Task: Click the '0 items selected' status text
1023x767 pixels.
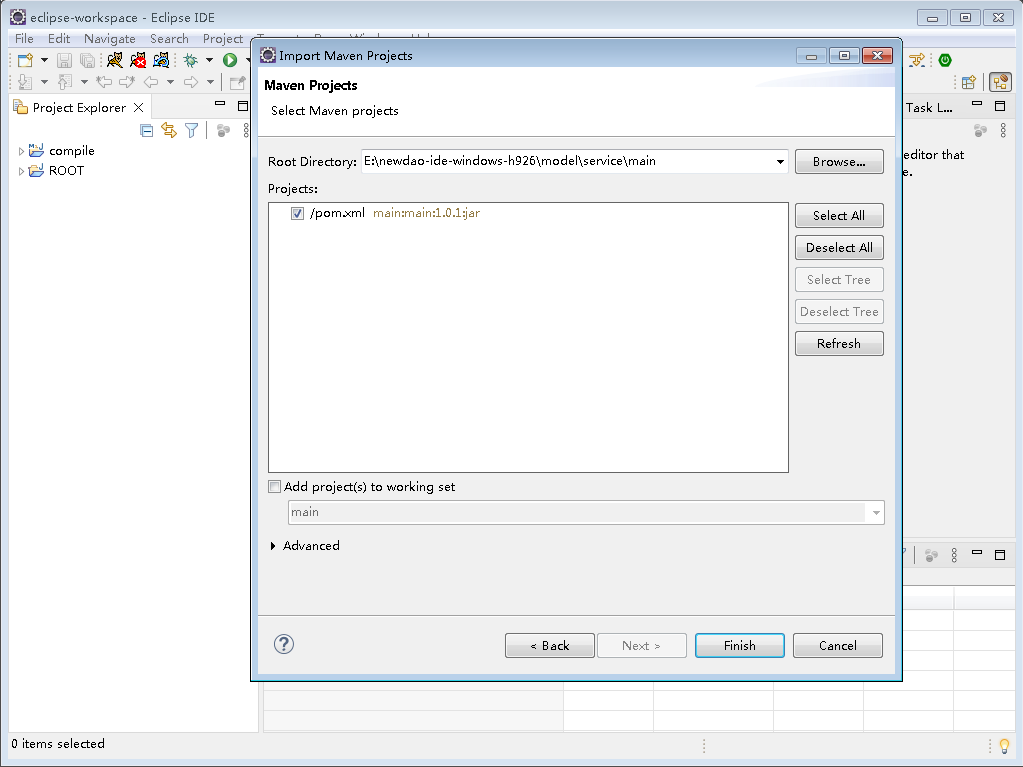Action: [x=58, y=744]
